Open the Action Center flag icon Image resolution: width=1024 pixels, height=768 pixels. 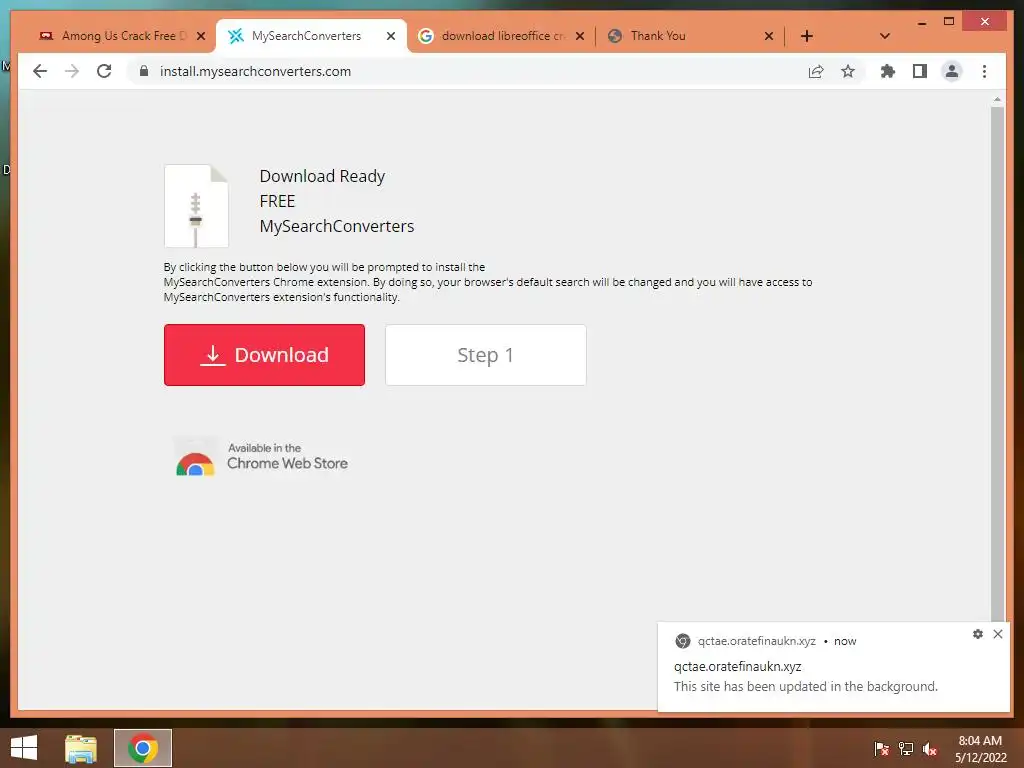pyautogui.click(x=882, y=748)
